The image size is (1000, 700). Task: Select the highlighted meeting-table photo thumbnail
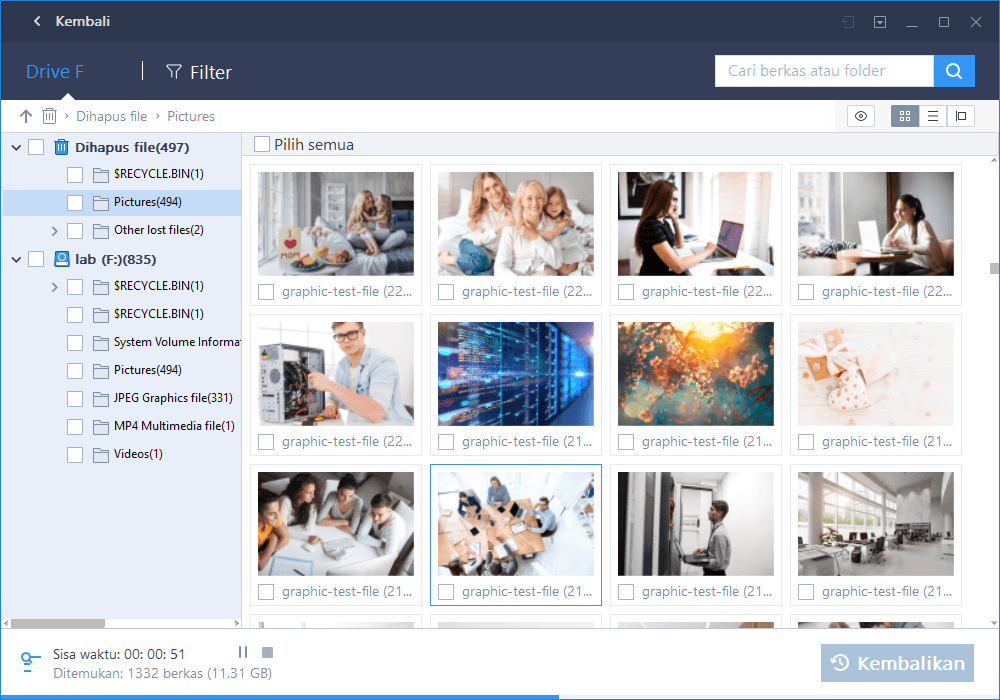tap(515, 523)
